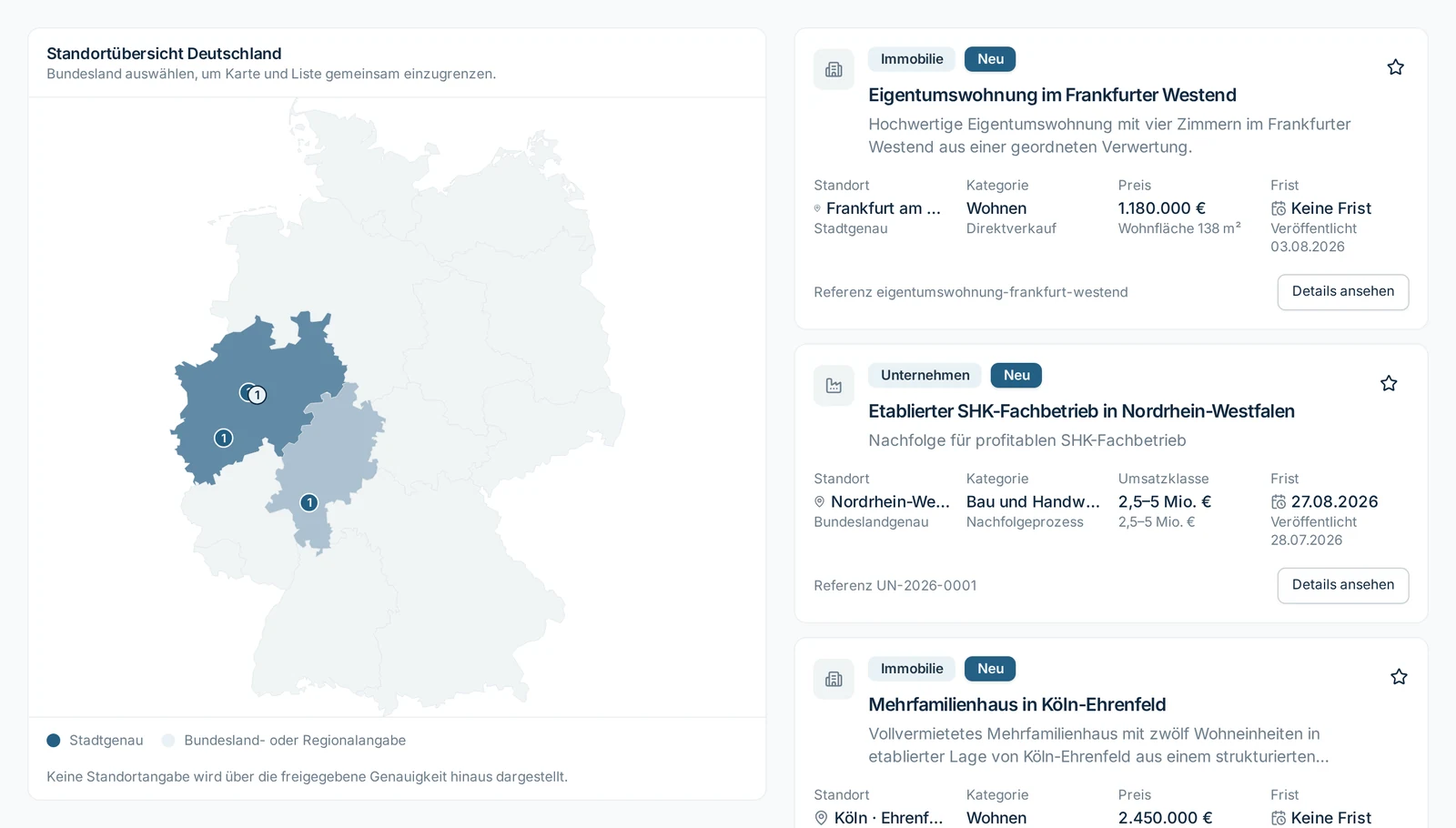The image size is (1456, 828).
Task: Click Direktverkauf label
Action: coord(1011,228)
